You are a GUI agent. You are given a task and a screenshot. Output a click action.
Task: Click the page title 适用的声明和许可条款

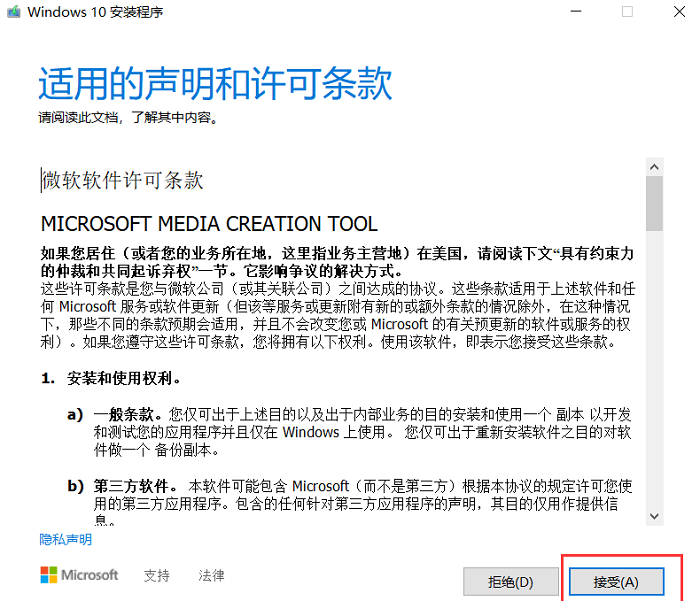click(215, 83)
